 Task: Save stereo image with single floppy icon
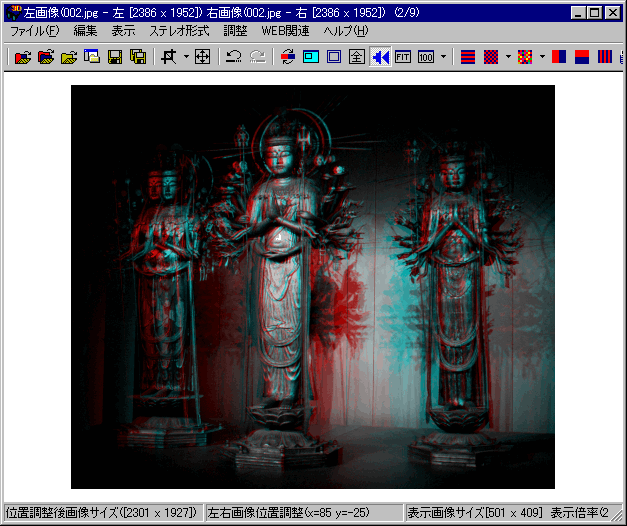point(115,57)
